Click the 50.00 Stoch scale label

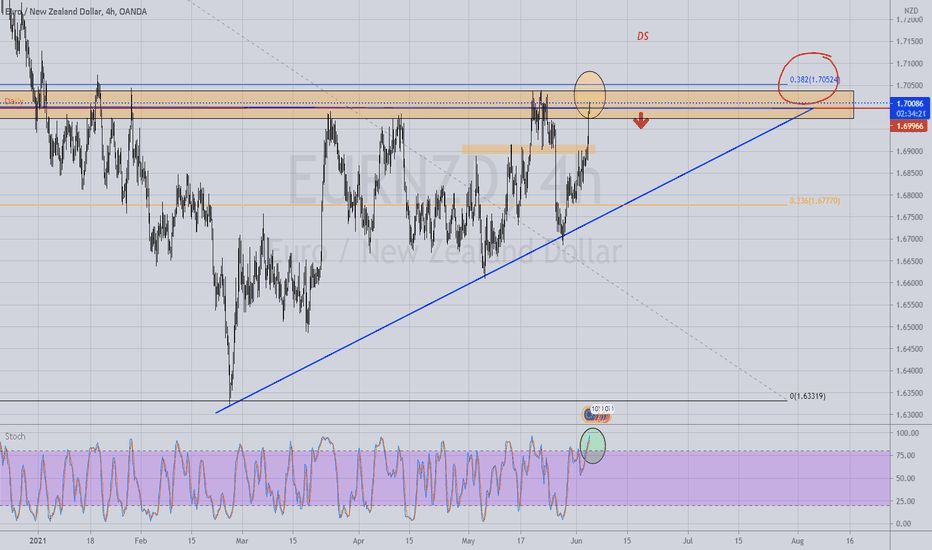[x=905, y=479]
